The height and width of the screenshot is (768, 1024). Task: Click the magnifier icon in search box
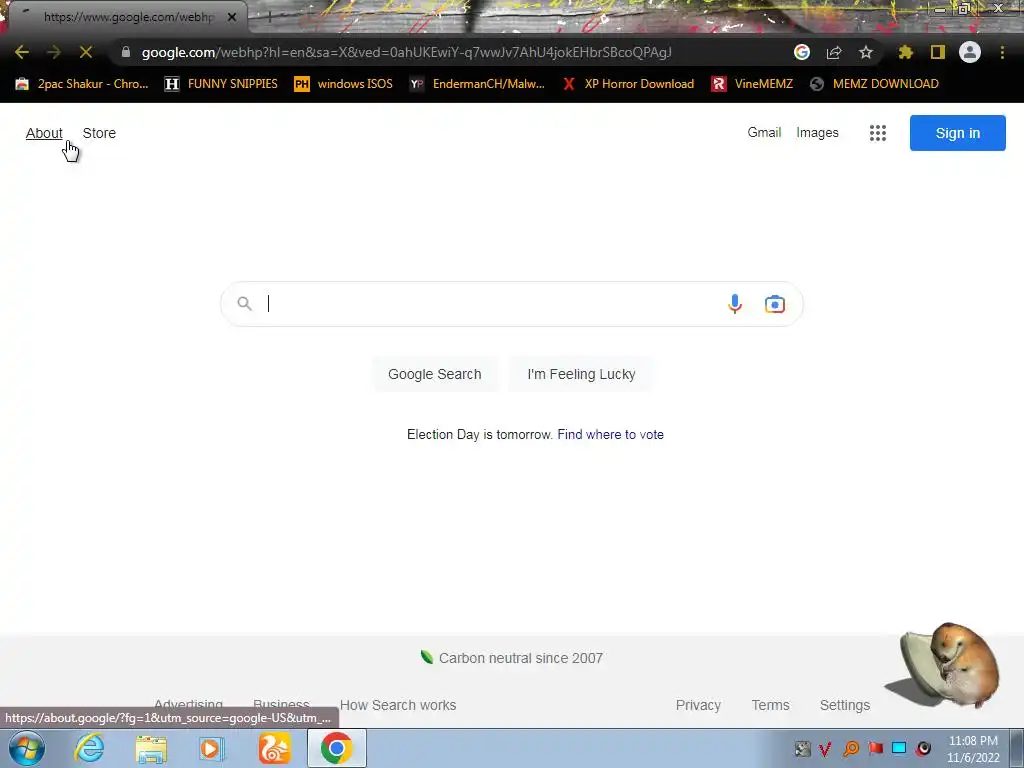245,304
